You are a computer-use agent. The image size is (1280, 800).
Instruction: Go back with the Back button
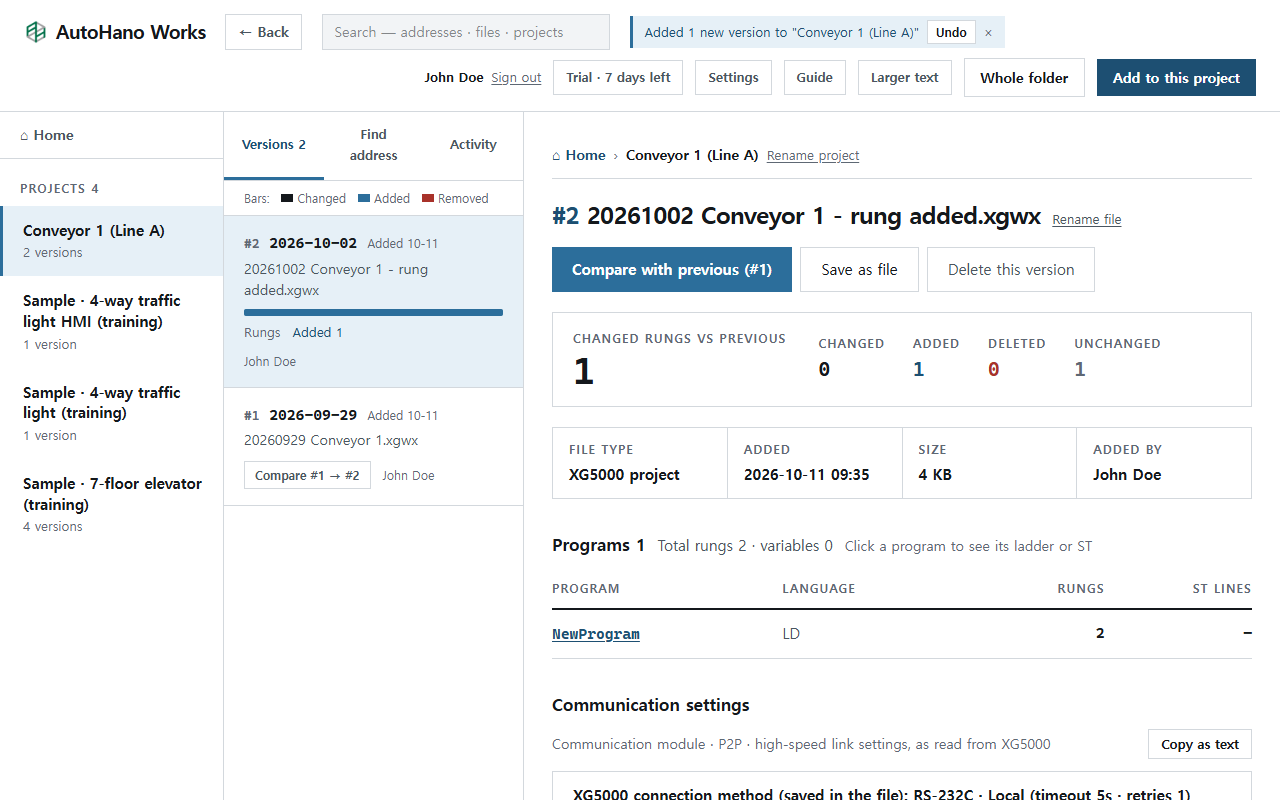tap(263, 32)
